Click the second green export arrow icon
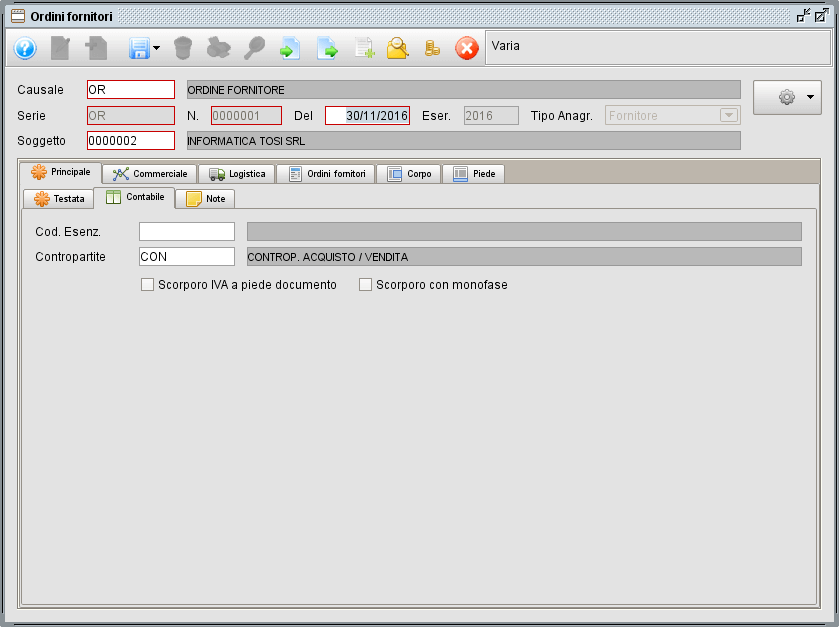 [x=328, y=47]
